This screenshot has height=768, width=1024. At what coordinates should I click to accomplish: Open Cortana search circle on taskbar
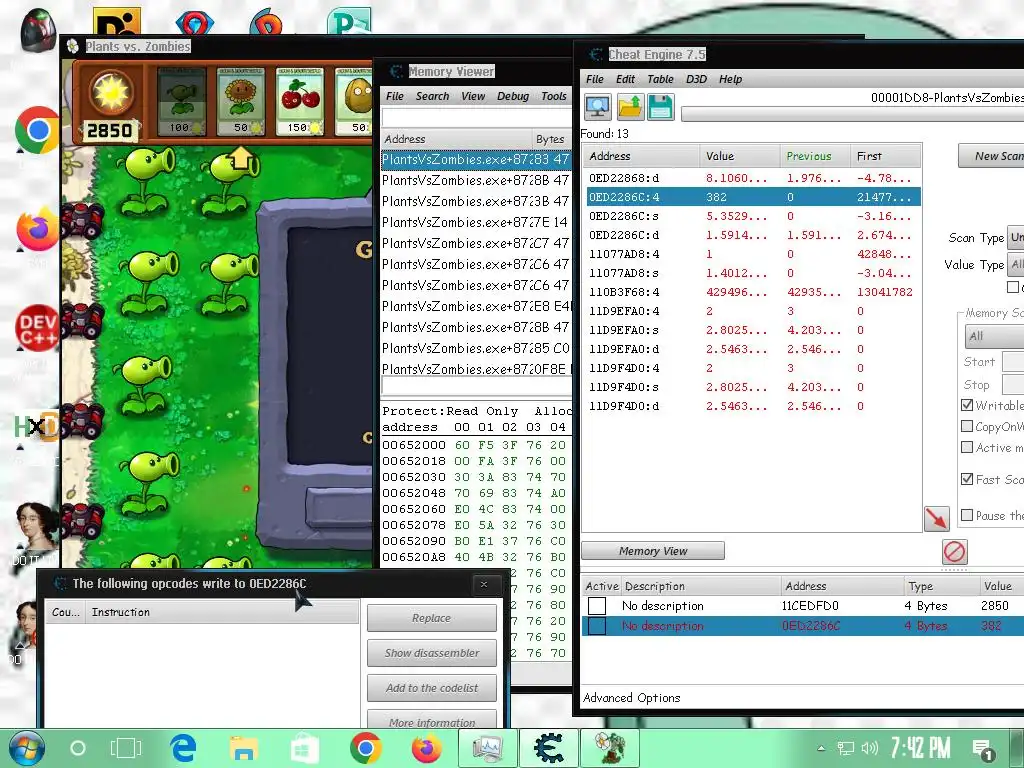(78, 748)
